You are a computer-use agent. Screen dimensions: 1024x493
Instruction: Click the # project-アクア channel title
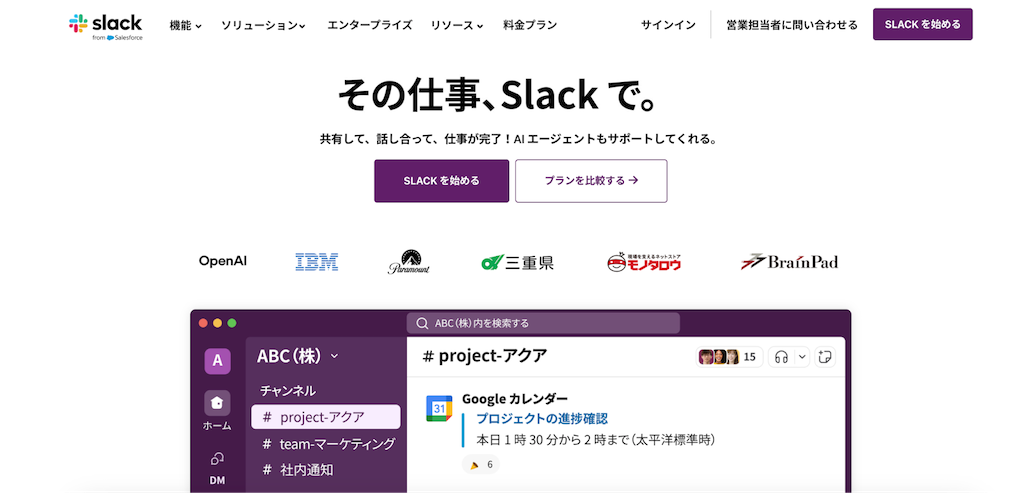click(485, 356)
